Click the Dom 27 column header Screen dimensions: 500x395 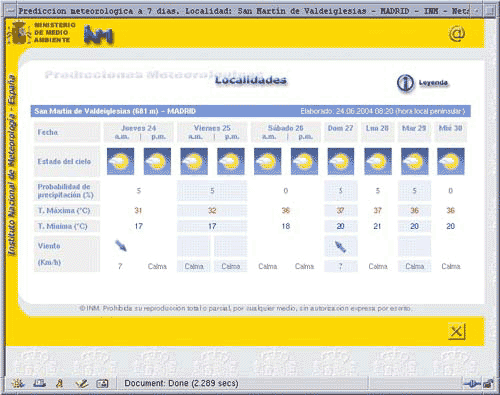[x=340, y=128]
